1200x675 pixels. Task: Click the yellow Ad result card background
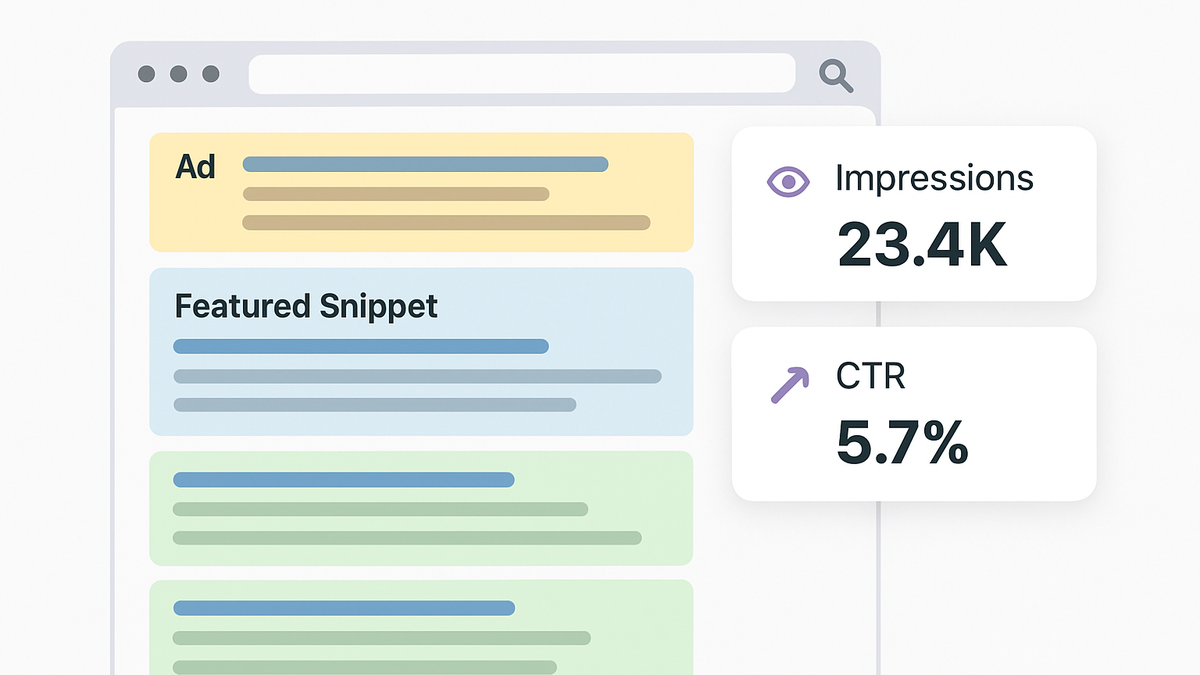[x=421, y=192]
